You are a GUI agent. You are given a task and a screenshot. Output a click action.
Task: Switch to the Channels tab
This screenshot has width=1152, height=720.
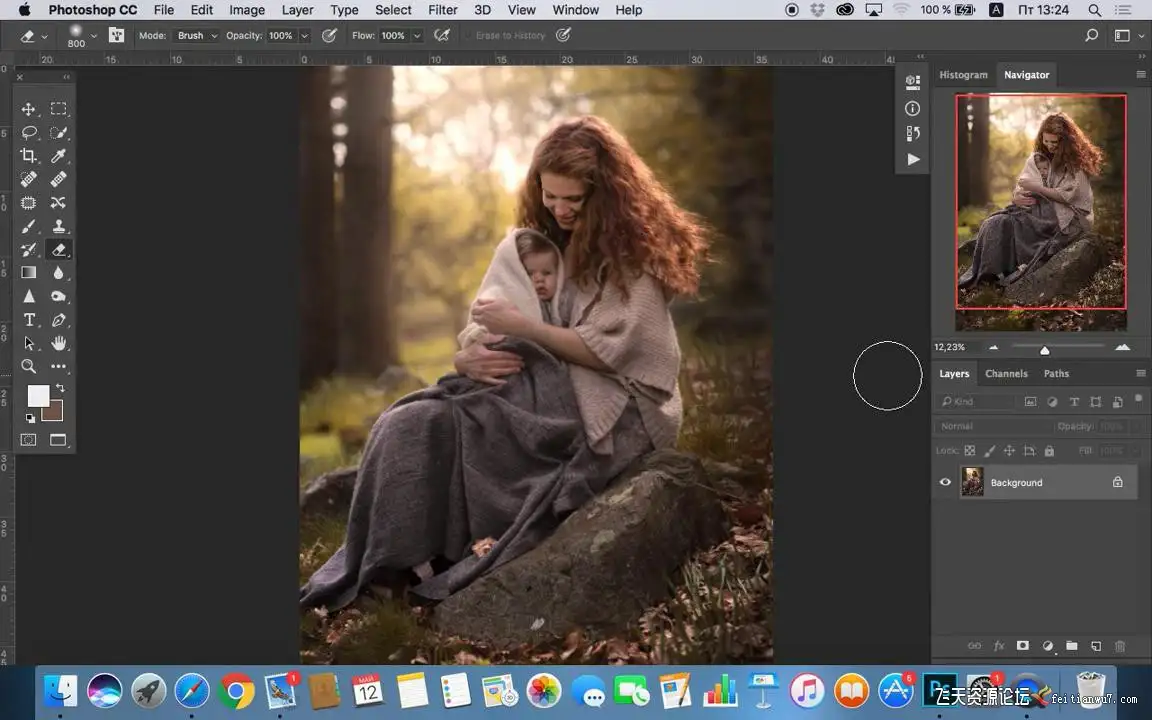point(1006,374)
